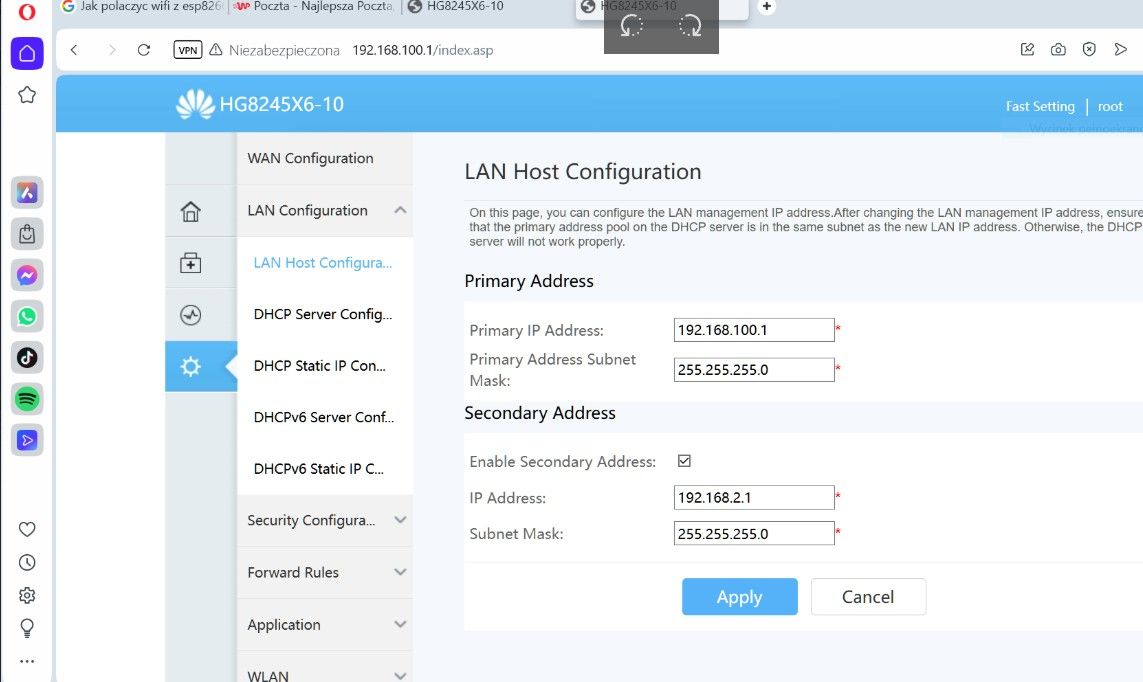Uncheck Enable Secondary Address checkbox
Viewport: 1143px width, 682px height.
(x=684, y=460)
